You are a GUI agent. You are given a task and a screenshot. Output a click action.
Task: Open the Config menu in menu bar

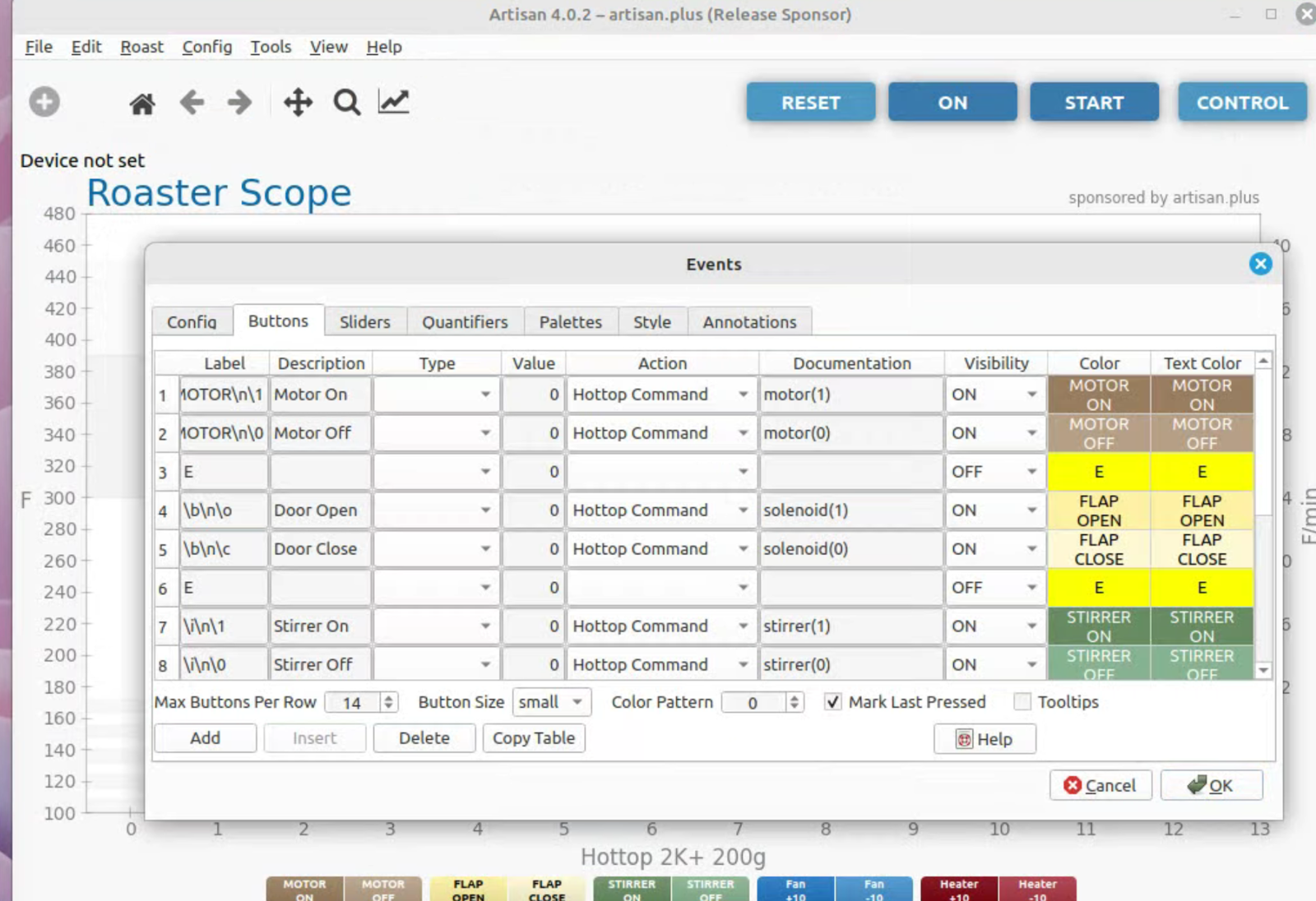click(x=206, y=47)
